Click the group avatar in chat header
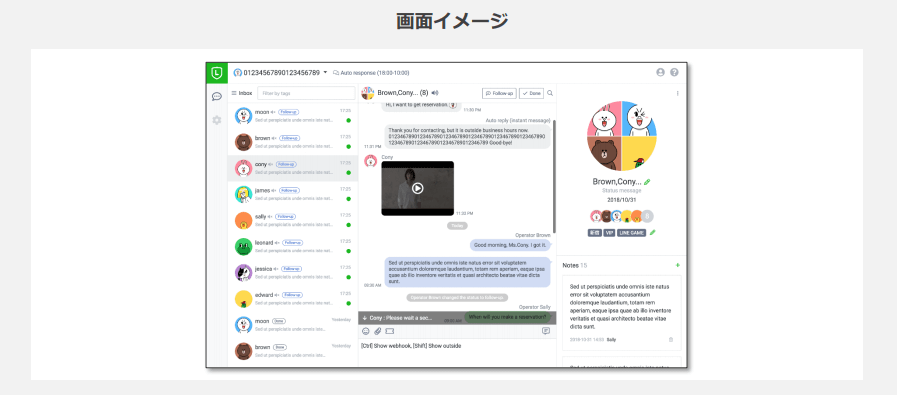The image size is (897, 395). click(368, 93)
